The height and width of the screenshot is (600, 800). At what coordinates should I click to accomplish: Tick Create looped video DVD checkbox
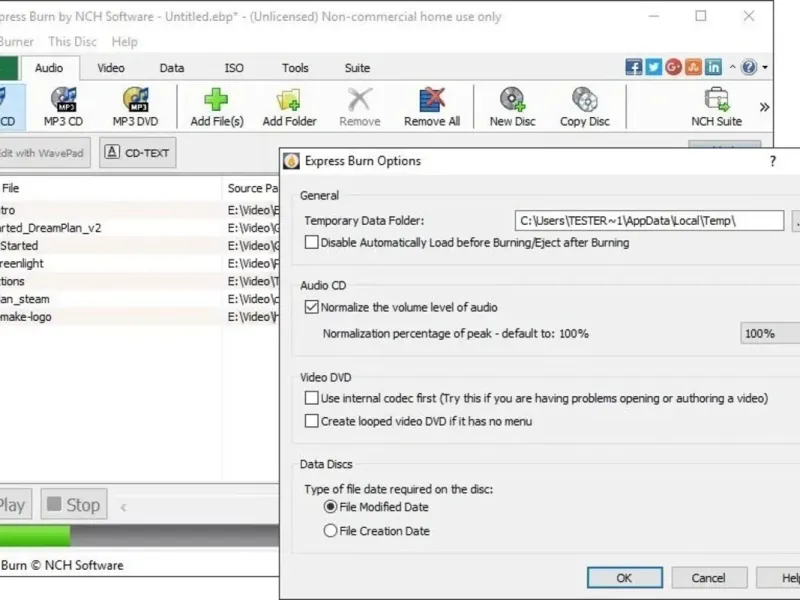pos(311,421)
